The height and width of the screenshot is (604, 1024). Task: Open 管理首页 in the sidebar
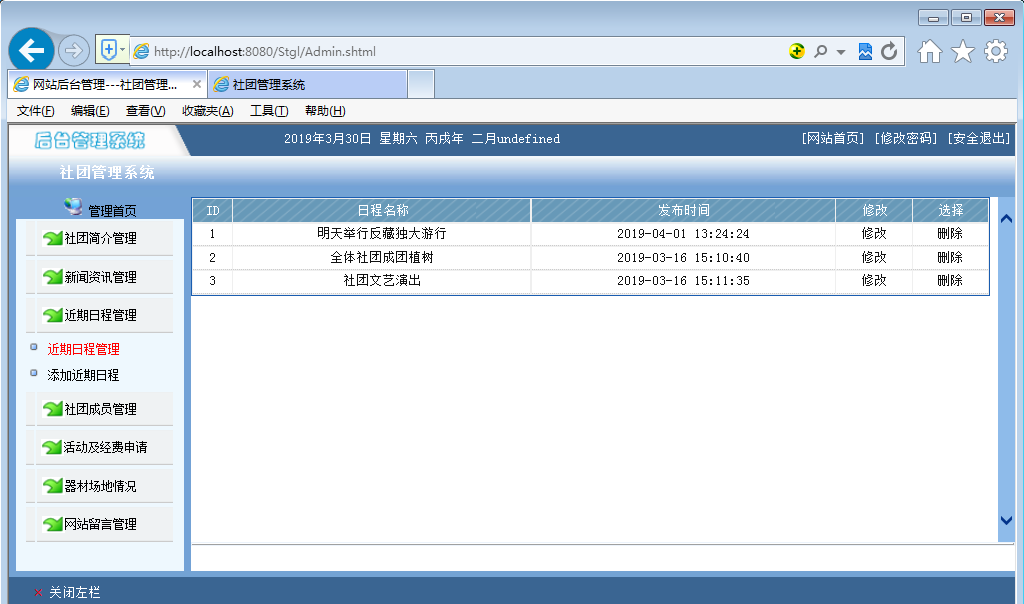112,211
